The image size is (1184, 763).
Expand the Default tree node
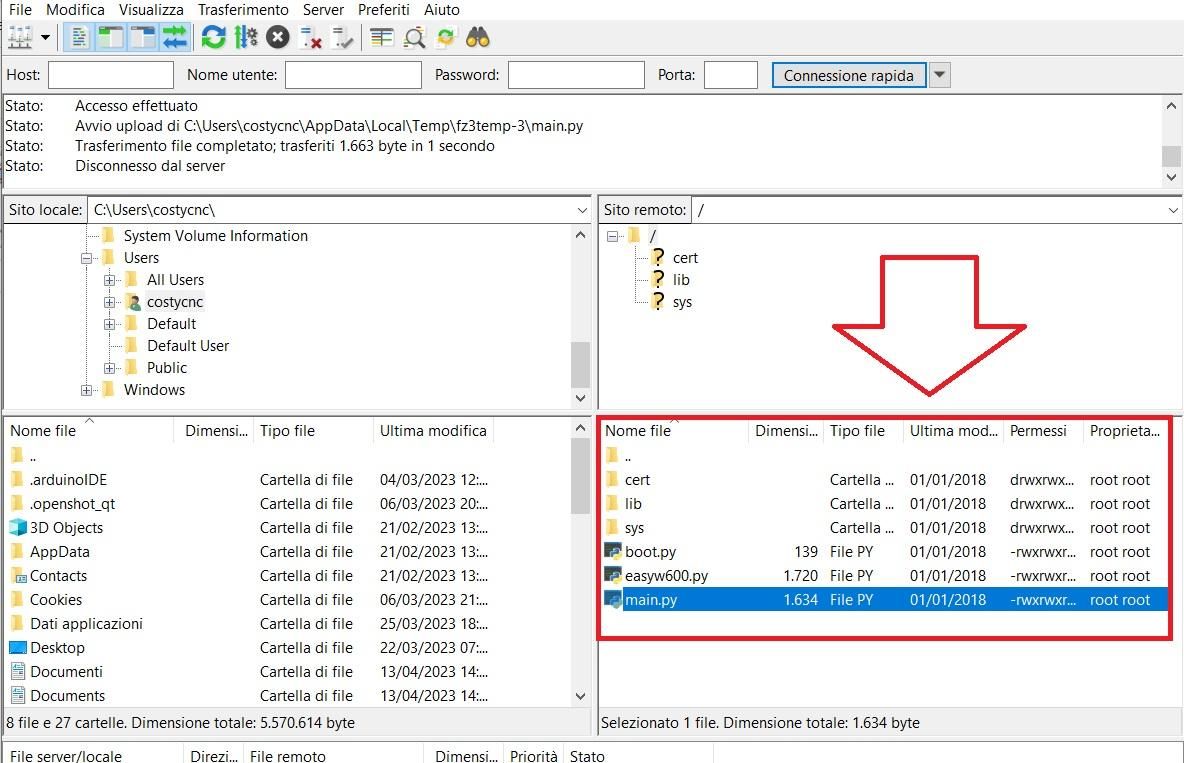[x=109, y=324]
